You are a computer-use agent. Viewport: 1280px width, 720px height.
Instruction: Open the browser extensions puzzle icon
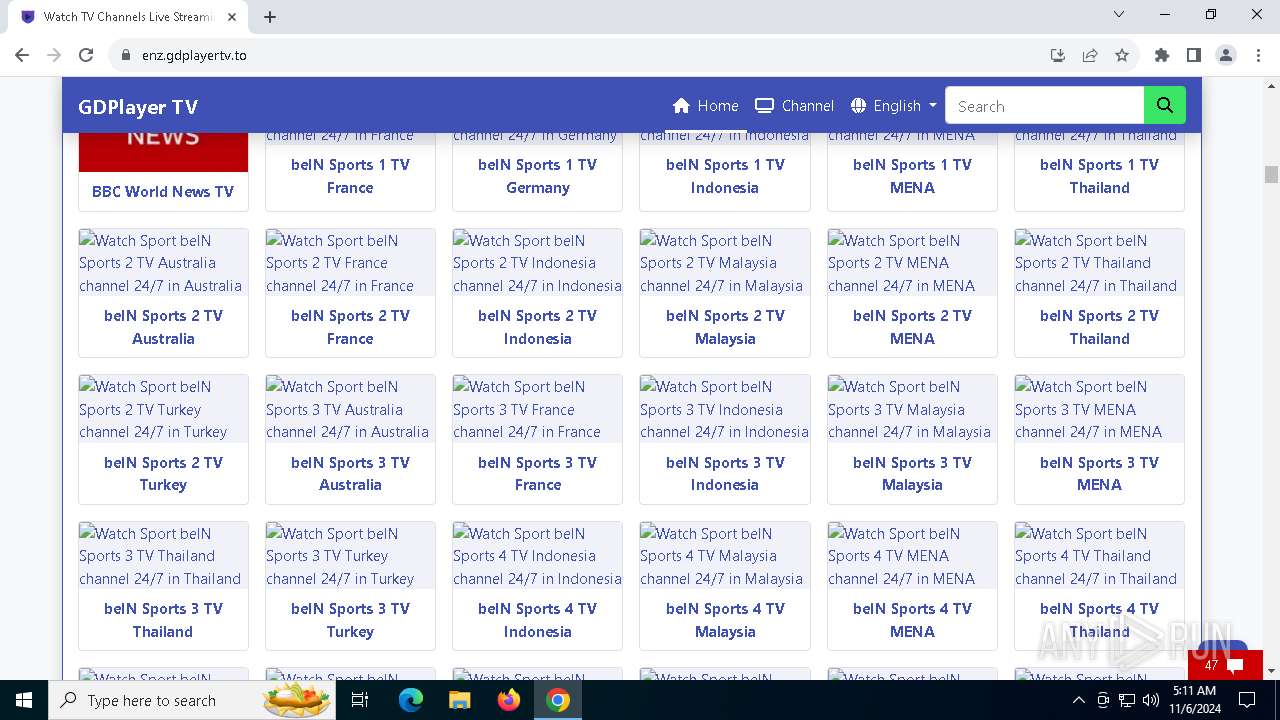click(1161, 55)
